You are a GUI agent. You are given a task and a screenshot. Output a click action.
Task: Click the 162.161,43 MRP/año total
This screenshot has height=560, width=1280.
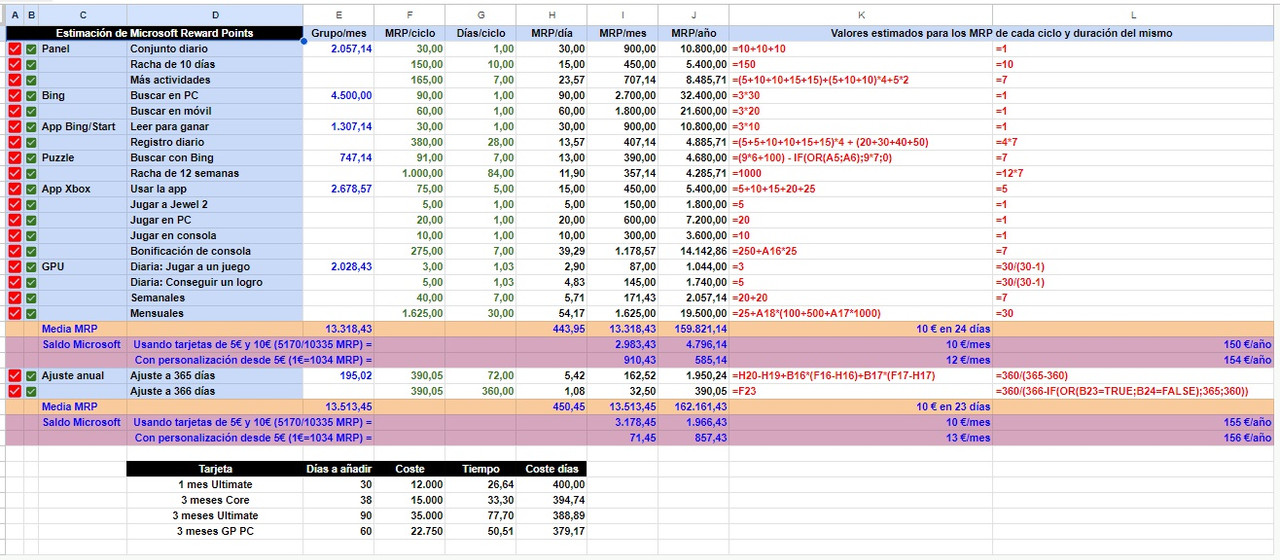(694, 407)
